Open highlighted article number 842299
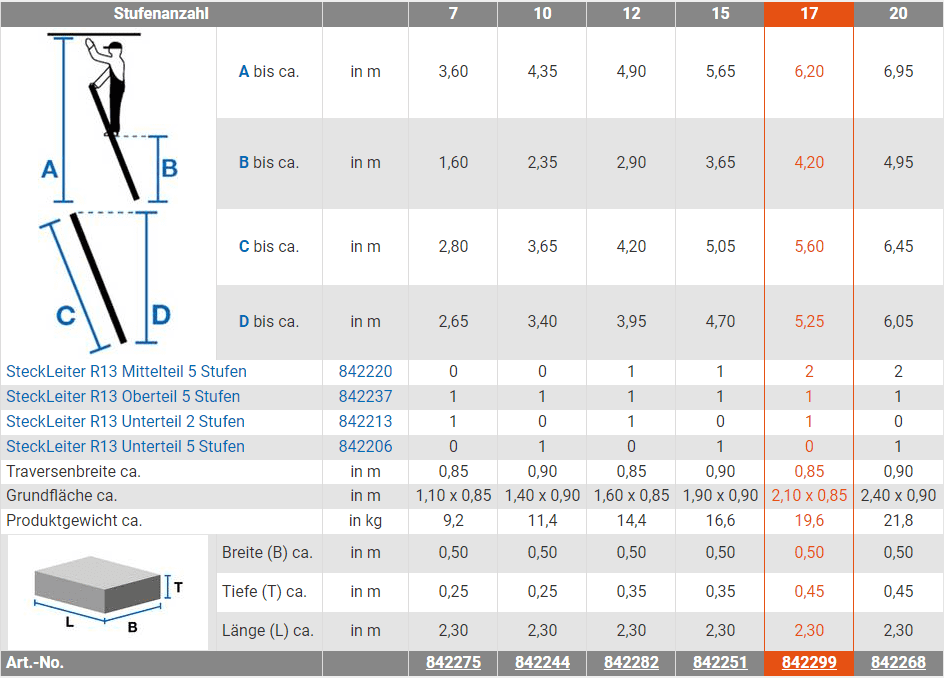 (x=809, y=662)
